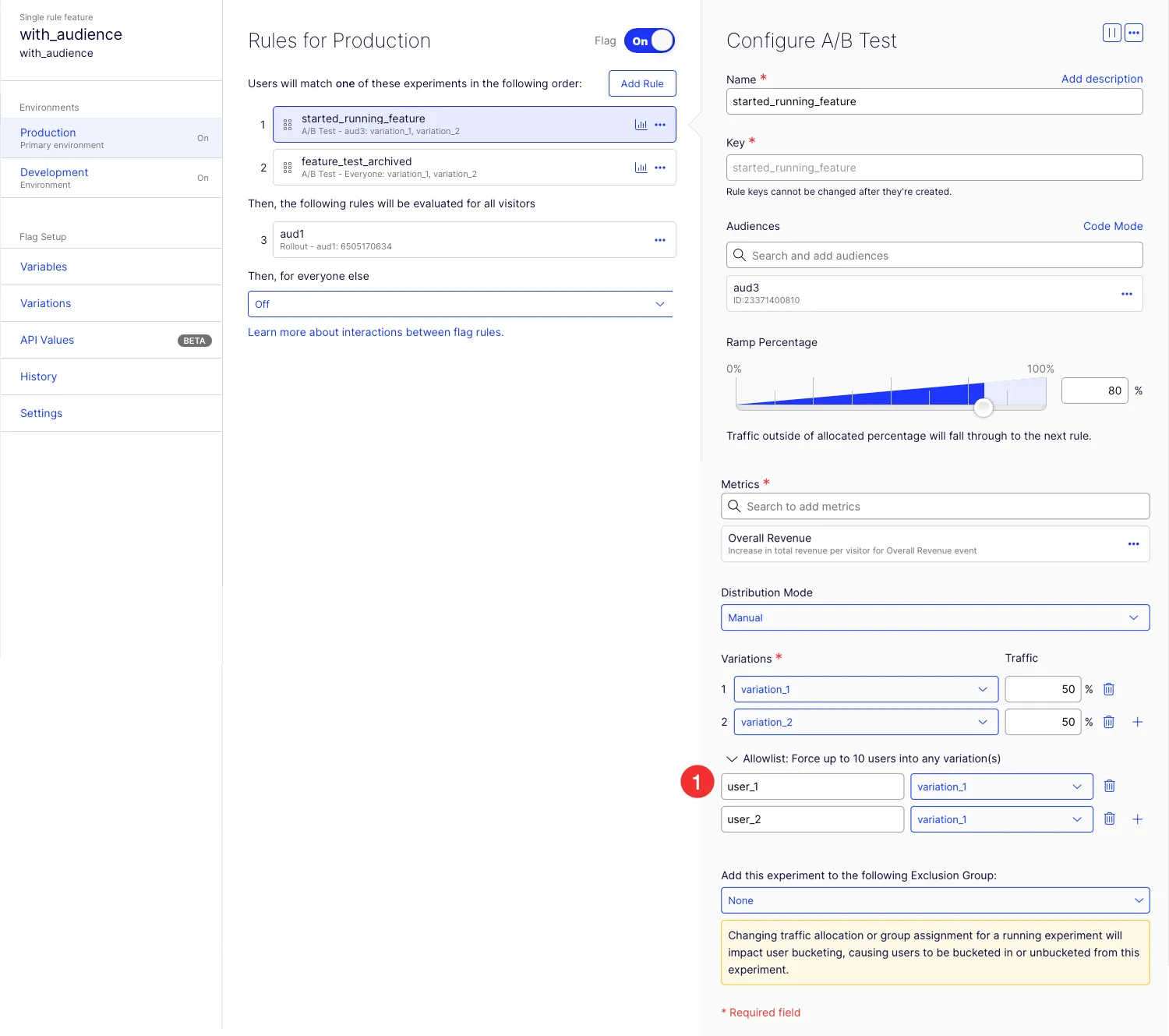
Task: Open more-actions menu in Configure A/B Test header
Action: [x=1134, y=33]
